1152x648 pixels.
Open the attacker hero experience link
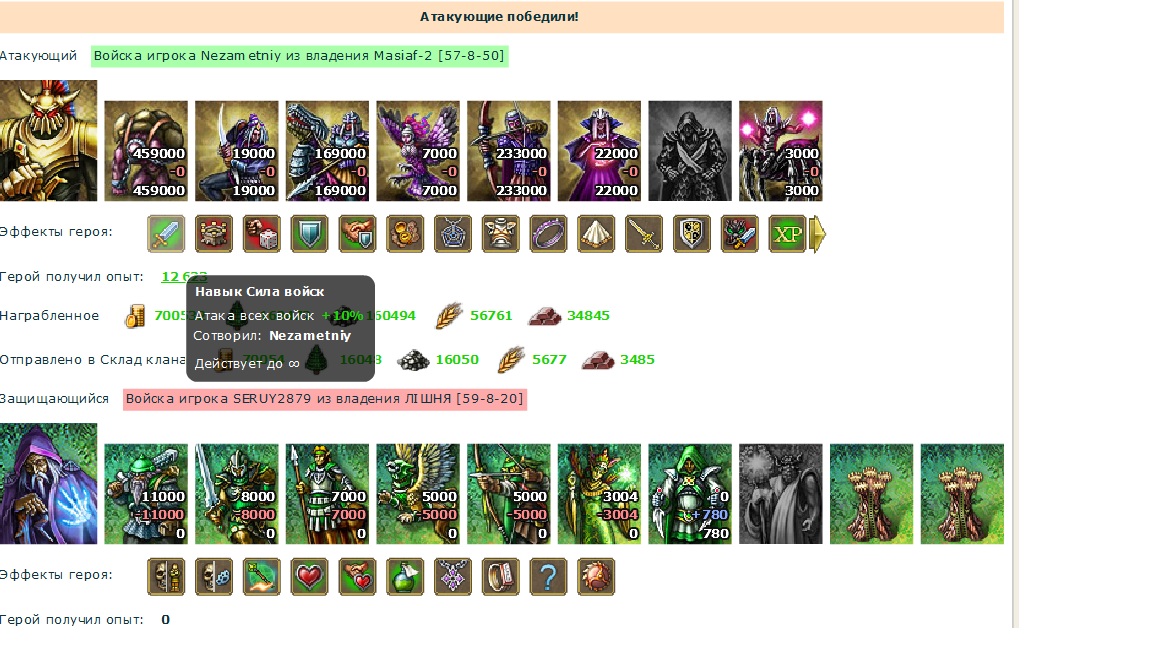[184, 277]
